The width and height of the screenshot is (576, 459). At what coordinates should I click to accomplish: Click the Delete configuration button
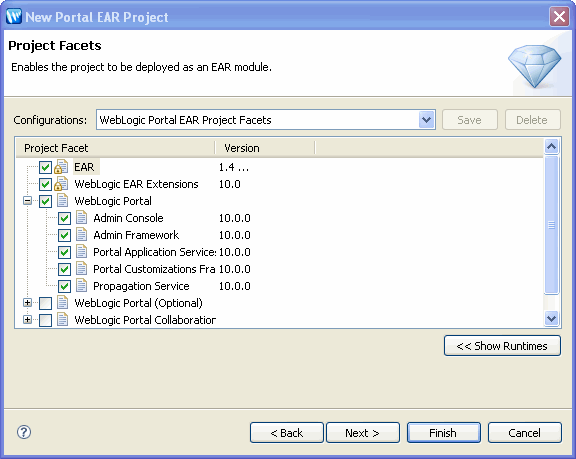[533, 120]
